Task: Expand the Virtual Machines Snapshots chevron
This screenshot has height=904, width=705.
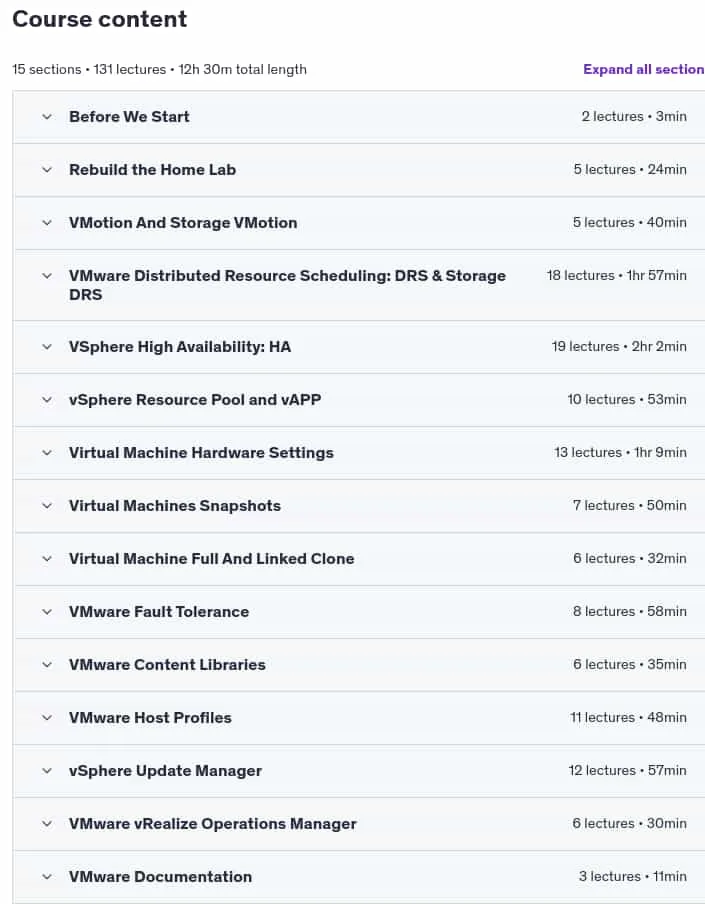Action: click(x=47, y=506)
